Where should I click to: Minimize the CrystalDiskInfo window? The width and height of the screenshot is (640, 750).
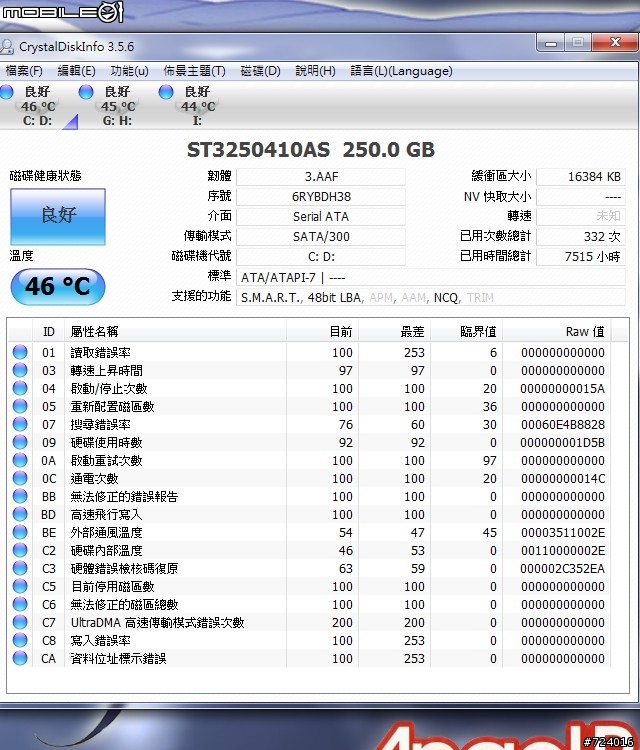point(551,43)
